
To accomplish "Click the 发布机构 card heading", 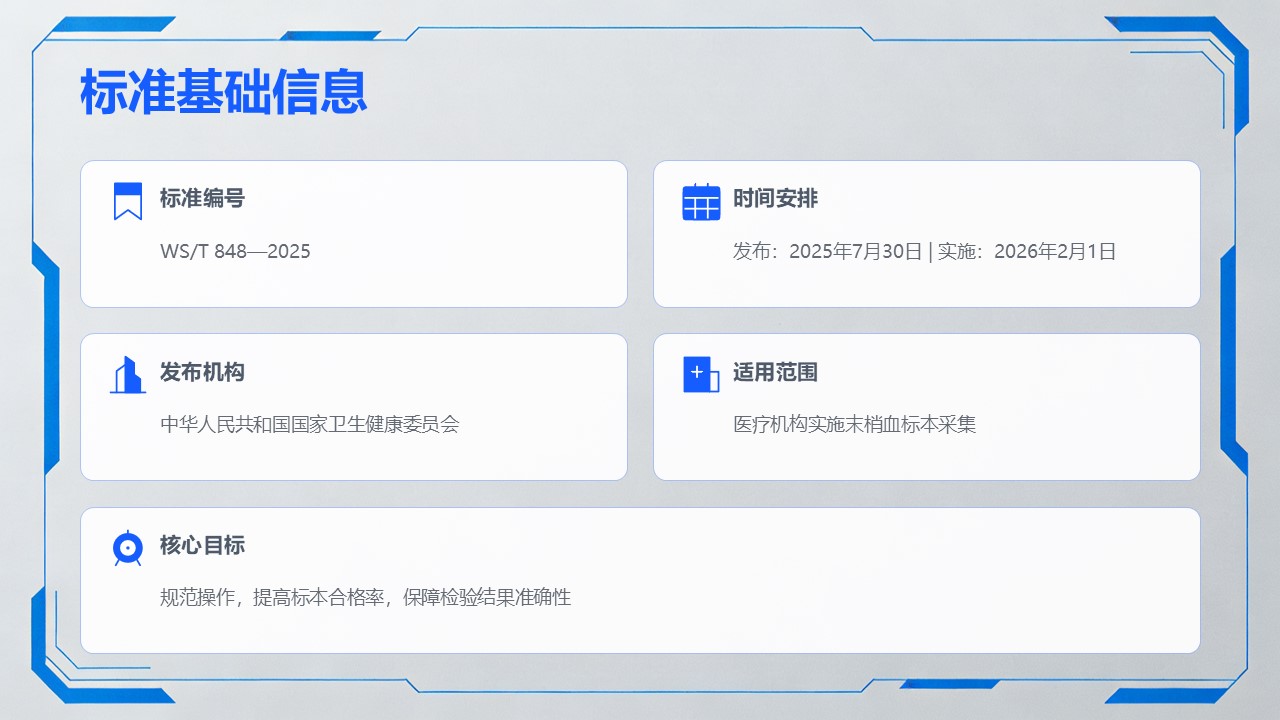I will point(202,372).
